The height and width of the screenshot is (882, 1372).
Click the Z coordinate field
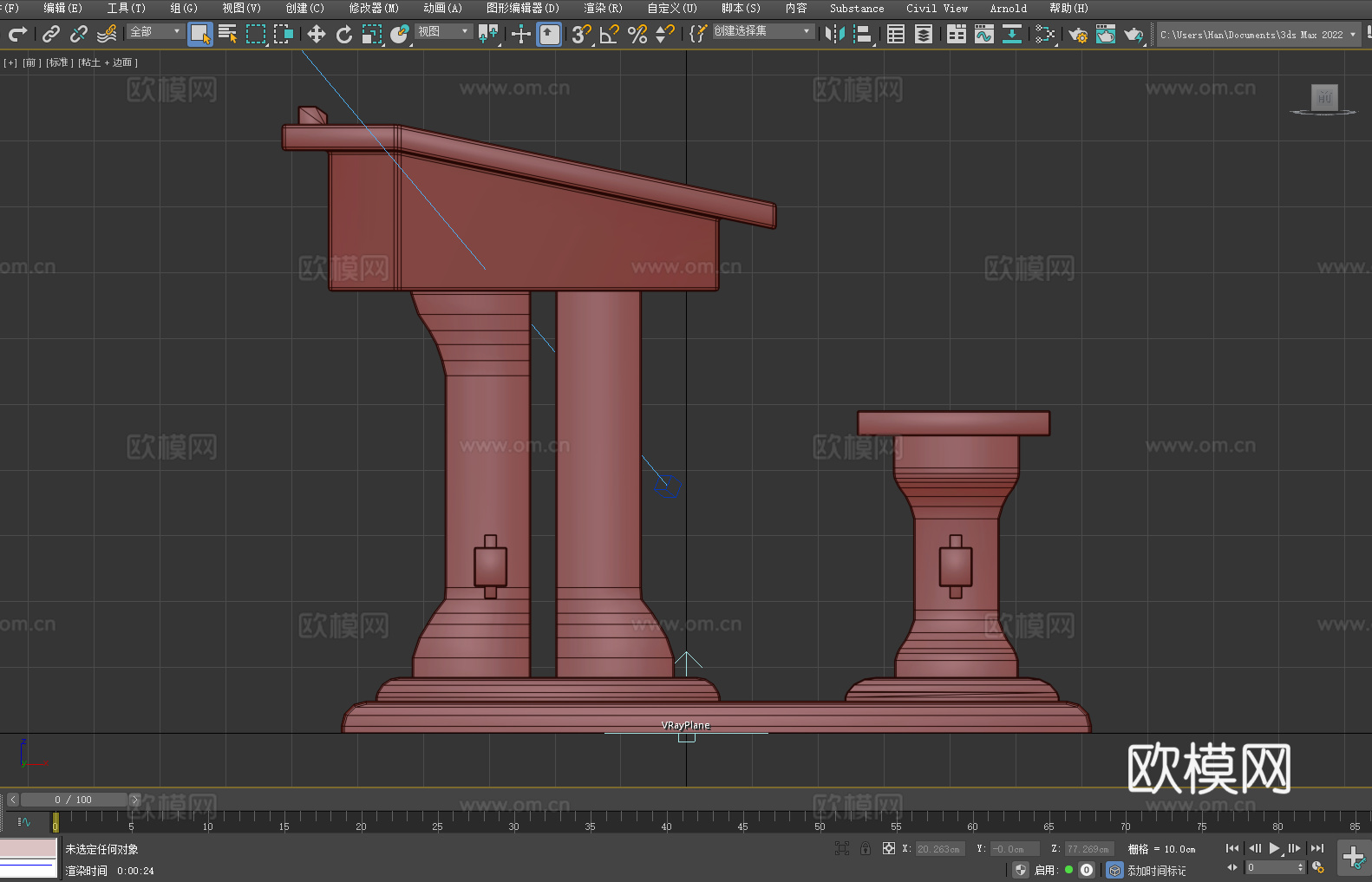coord(1088,849)
